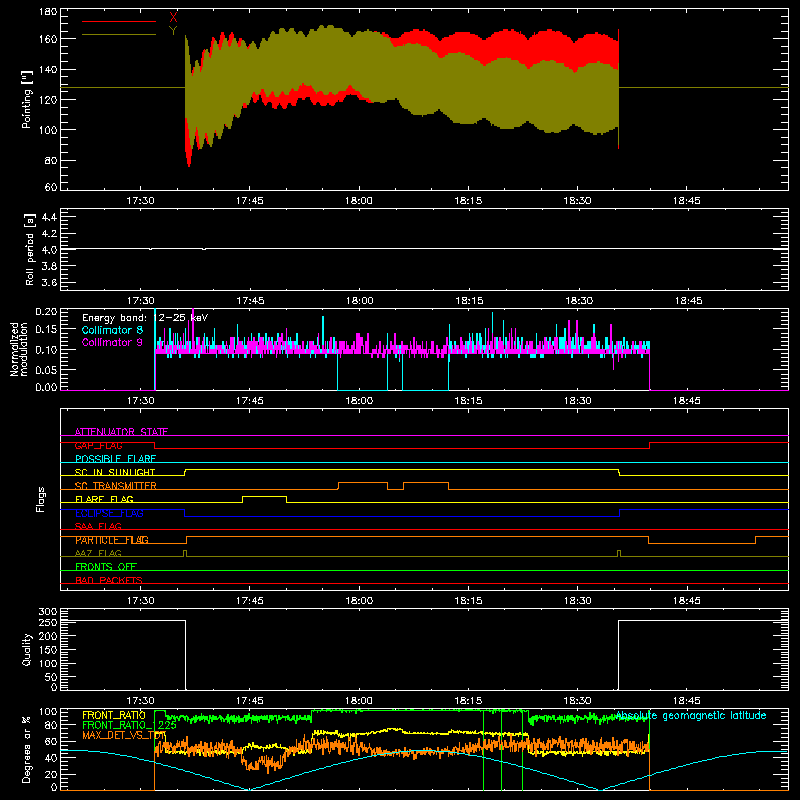800x800 pixels.
Task: Click the 'Degrees or %' axis title
Action: tap(27, 750)
